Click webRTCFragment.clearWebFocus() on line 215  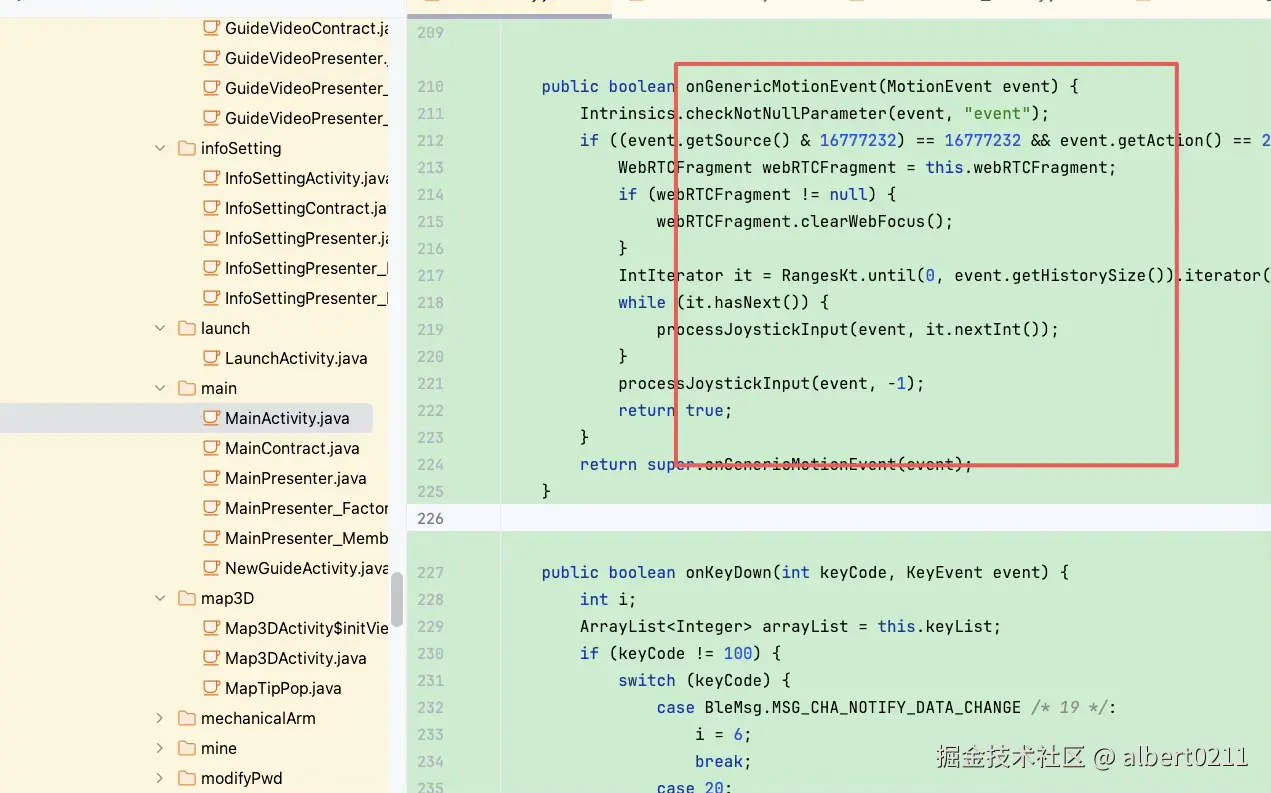coord(805,221)
